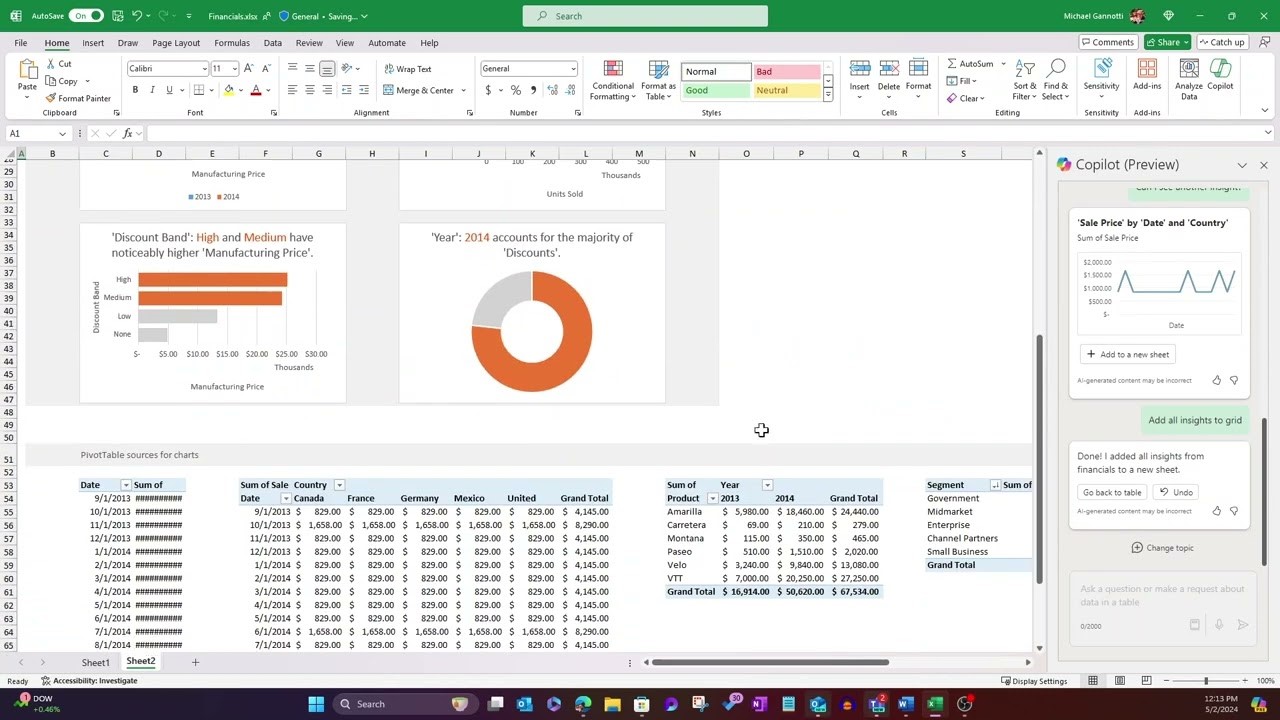Click Accounting Number Format dollar icon
This screenshot has width=1280, height=720.
[488, 90]
